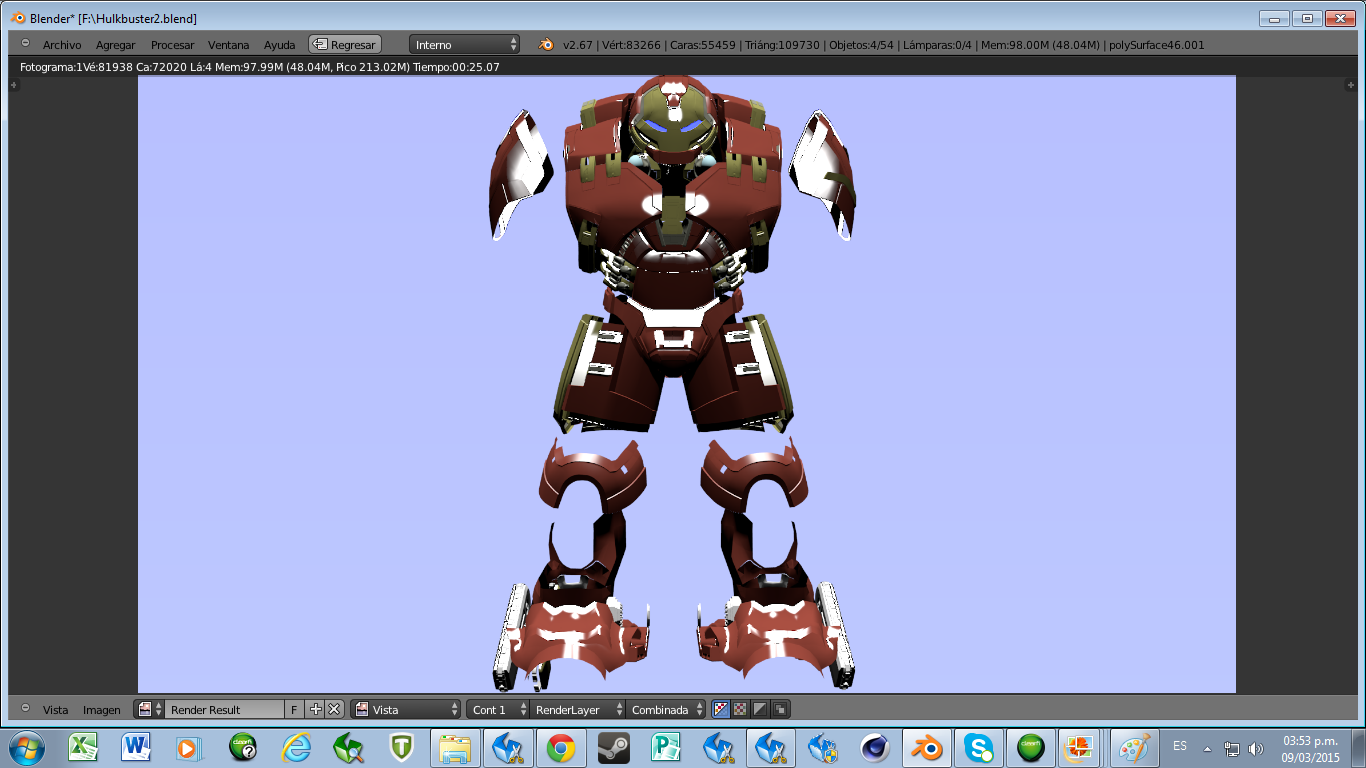Screen dimensions: 1366x768
Task: Open the Interno render engine dropdown
Action: [465, 45]
